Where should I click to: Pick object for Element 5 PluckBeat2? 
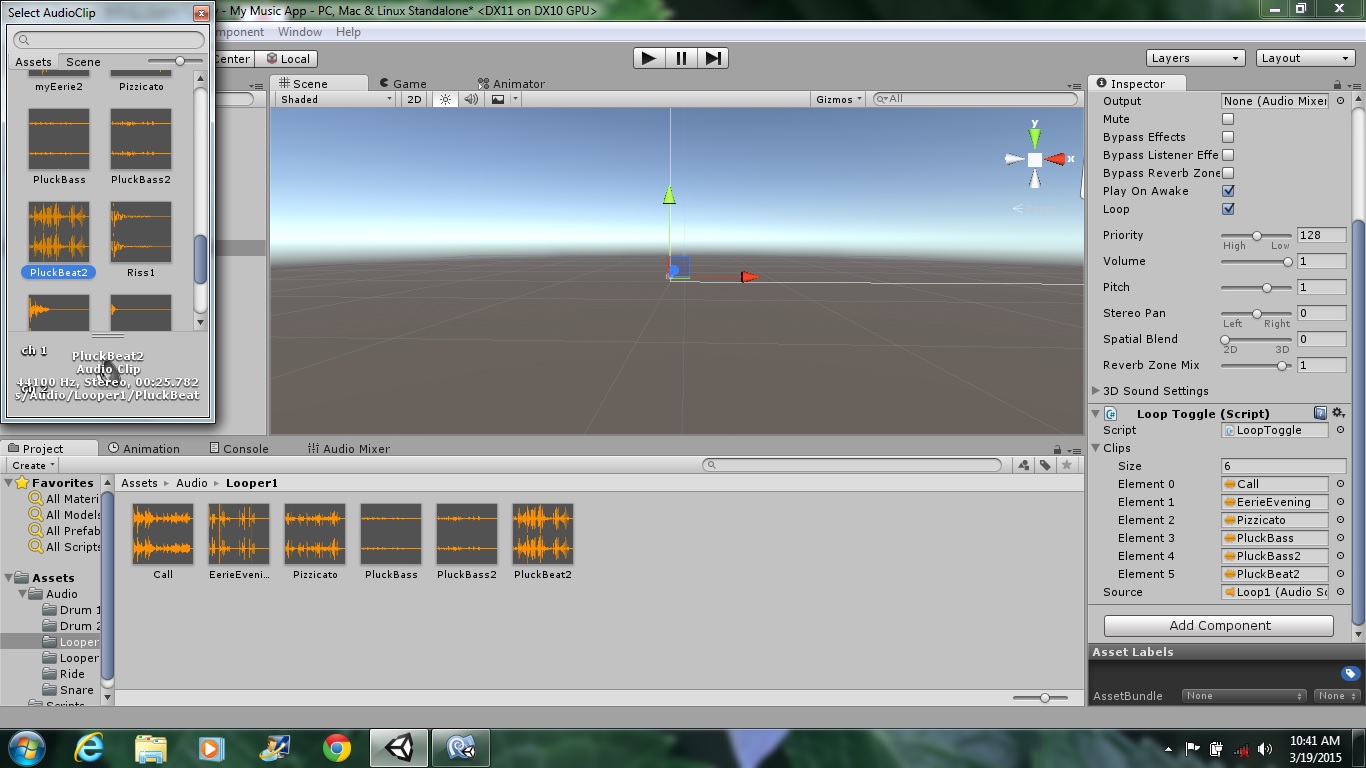(1340, 574)
